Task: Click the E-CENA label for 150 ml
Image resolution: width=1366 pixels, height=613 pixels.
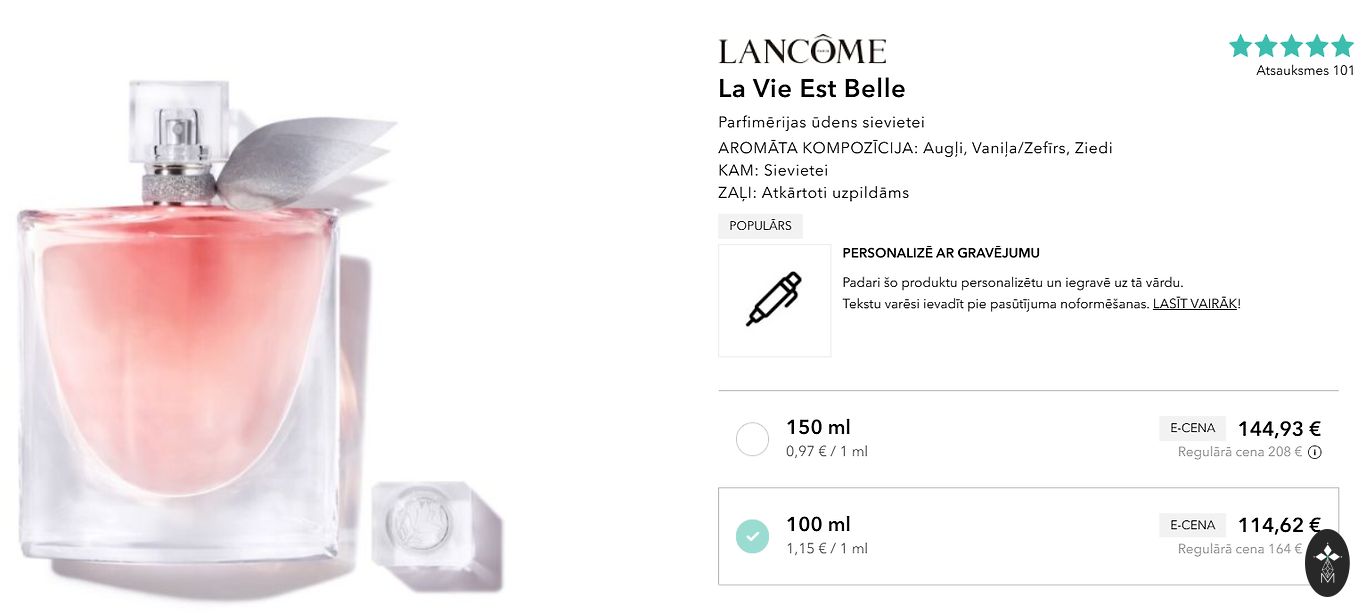Action: click(x=1192, y=428)
